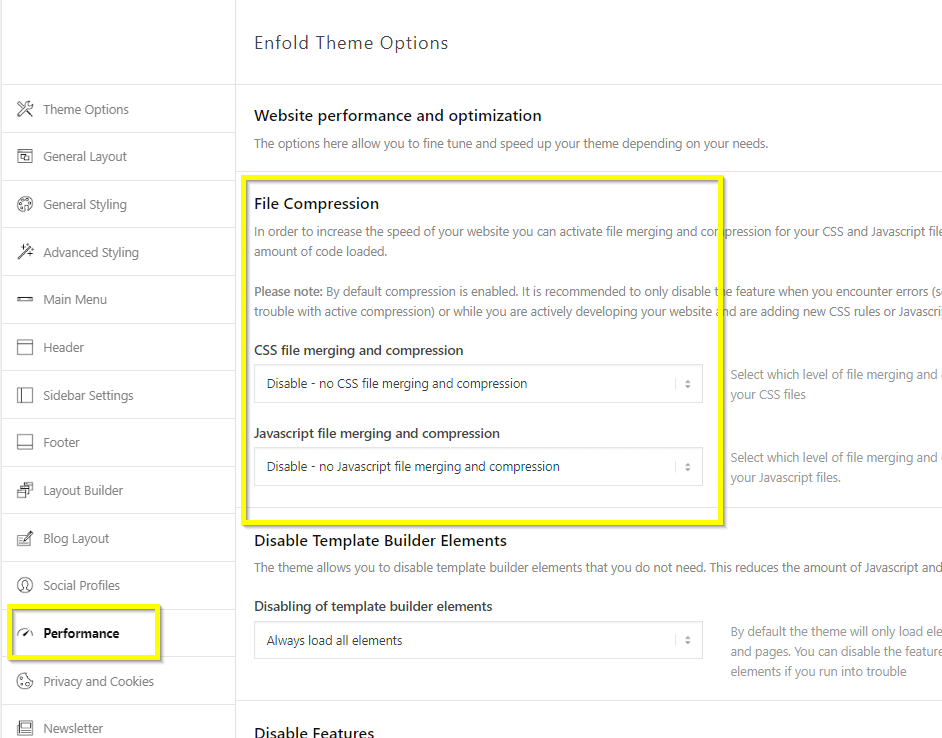
Task: Click 'Disabling of template builder elements' label
Action: click(373, 606)
